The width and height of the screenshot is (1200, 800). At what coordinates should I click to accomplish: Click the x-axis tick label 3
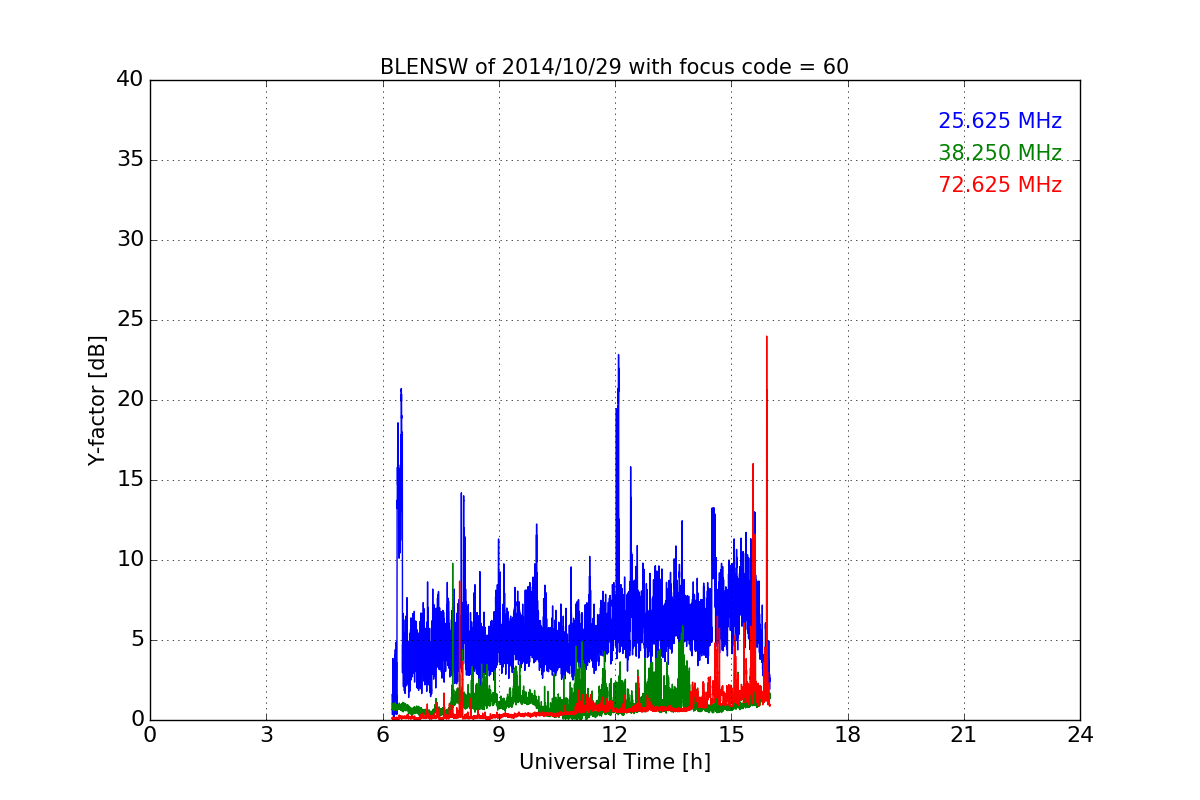tap(266, 735)
